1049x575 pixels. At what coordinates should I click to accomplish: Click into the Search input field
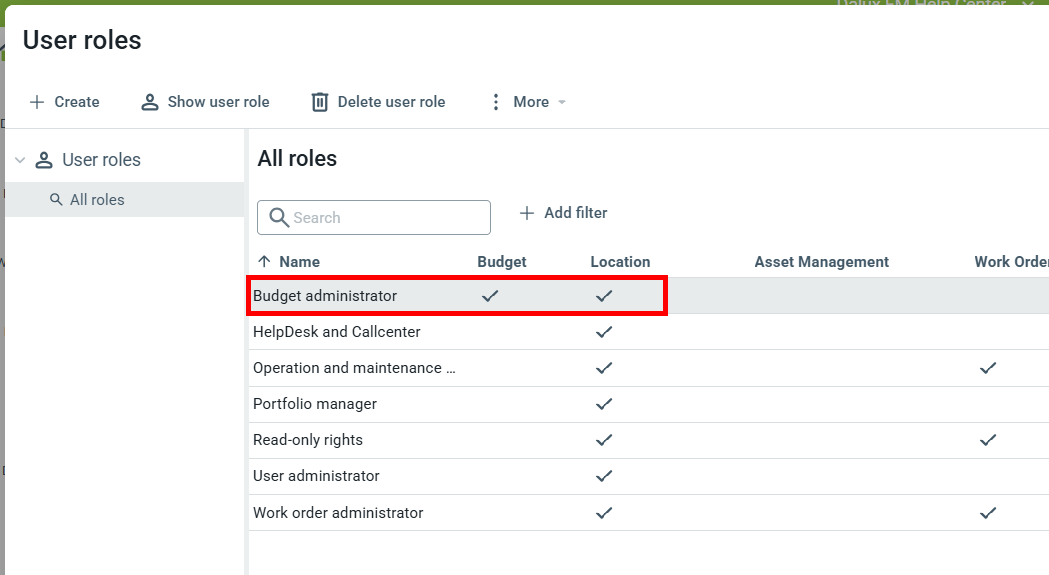coord(385,218)
